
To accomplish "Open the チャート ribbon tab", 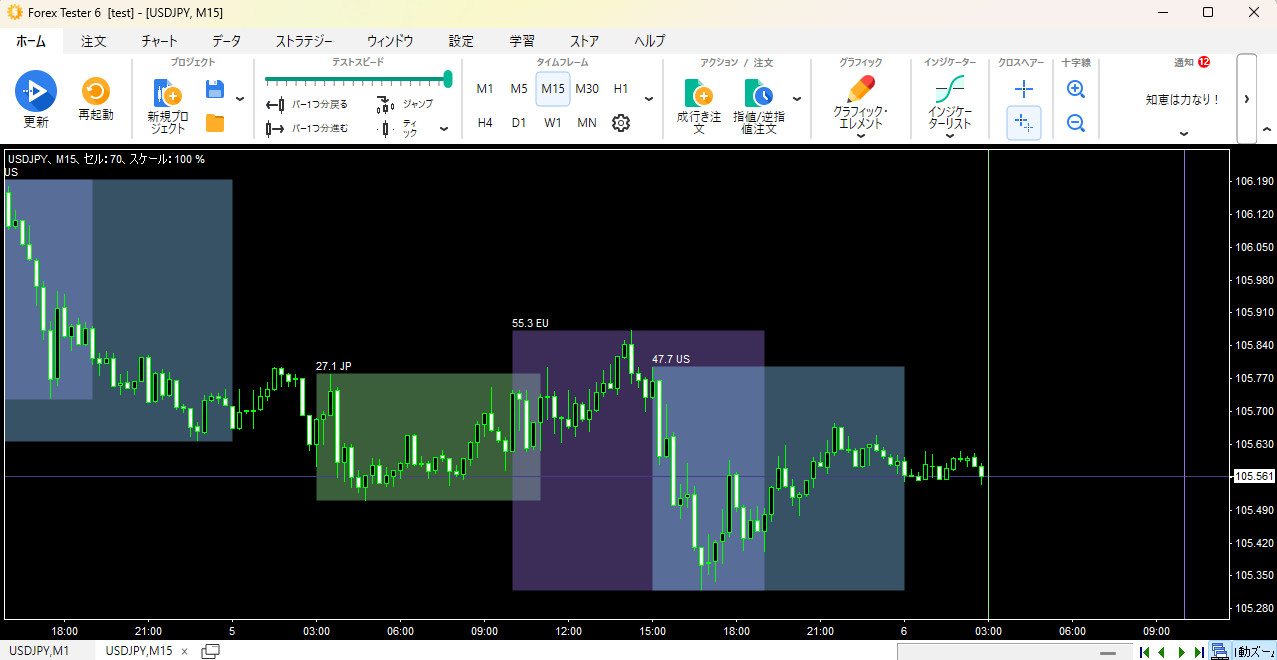I will click(159, 41).
